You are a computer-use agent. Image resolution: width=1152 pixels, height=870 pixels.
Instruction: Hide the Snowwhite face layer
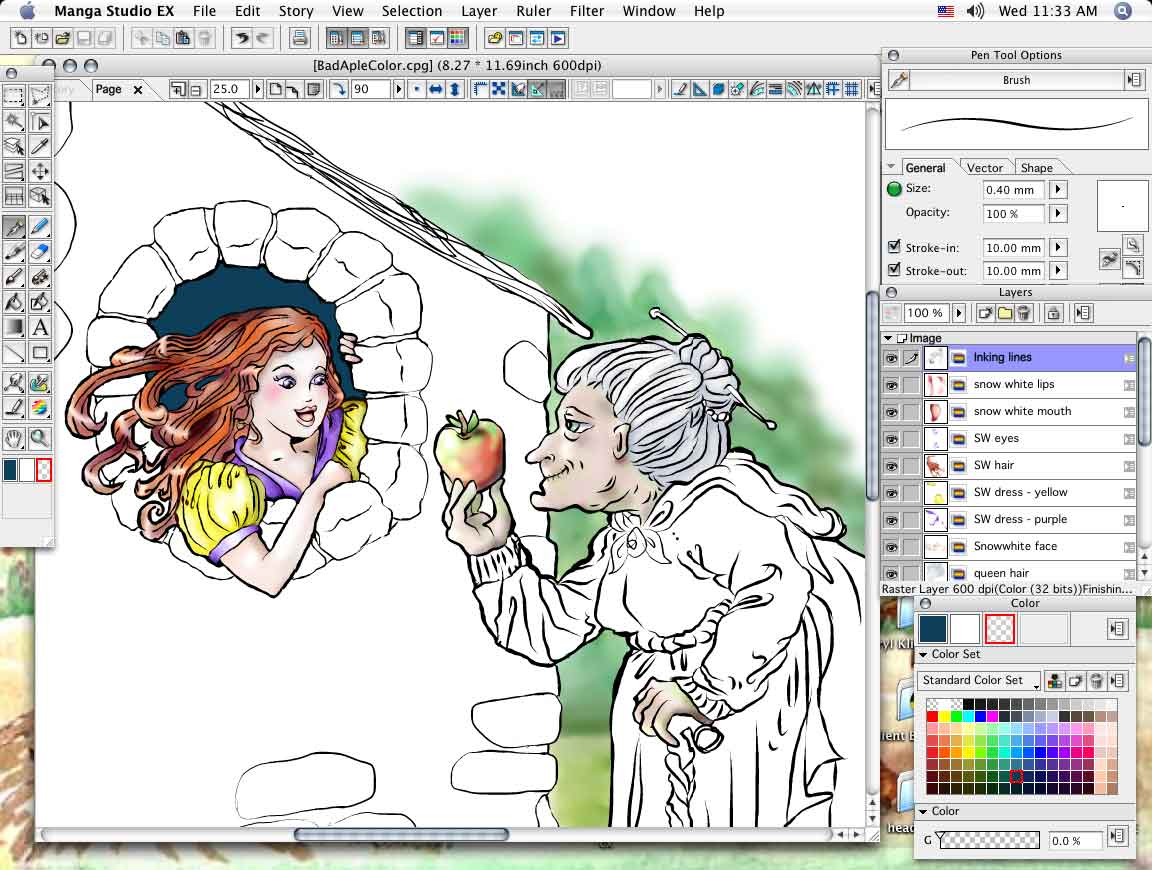(x=891, y=547)
